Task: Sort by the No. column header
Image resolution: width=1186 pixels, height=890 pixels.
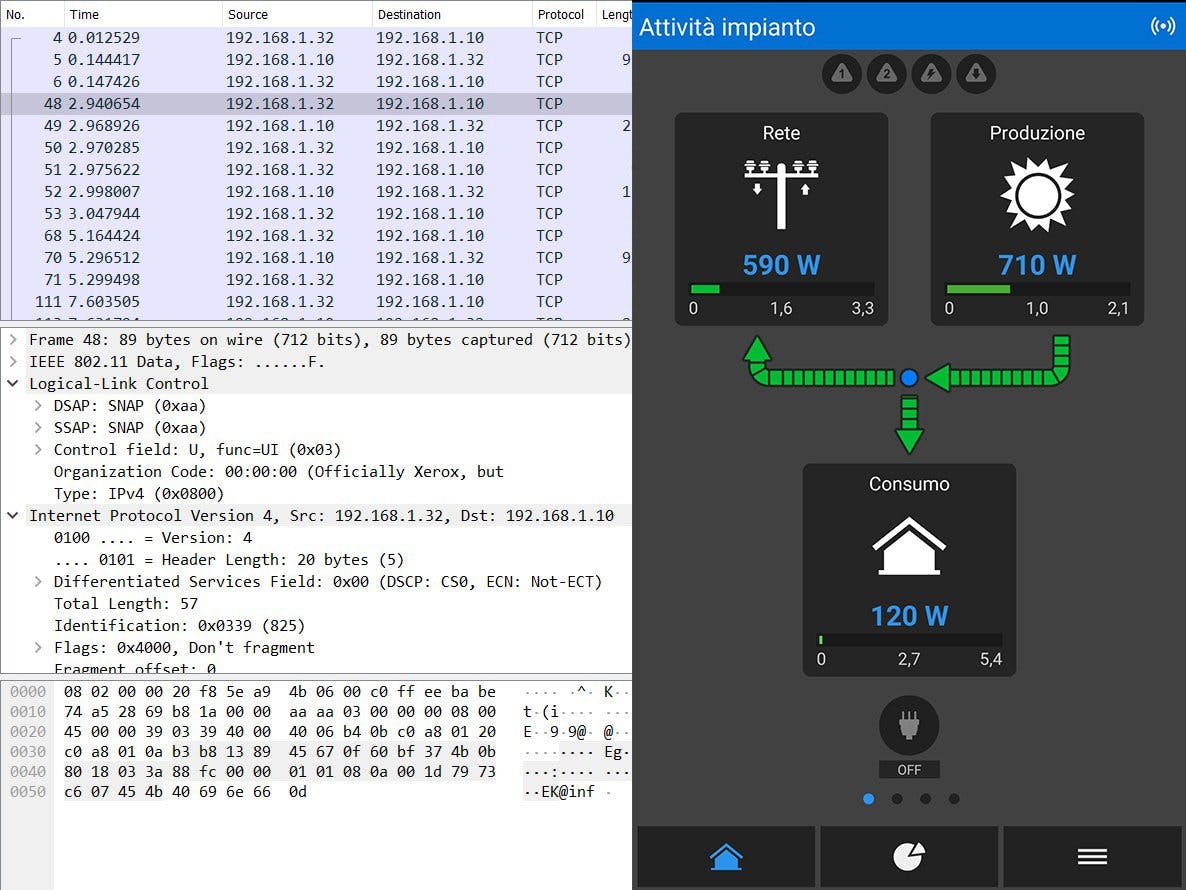Action: point(32,14)
